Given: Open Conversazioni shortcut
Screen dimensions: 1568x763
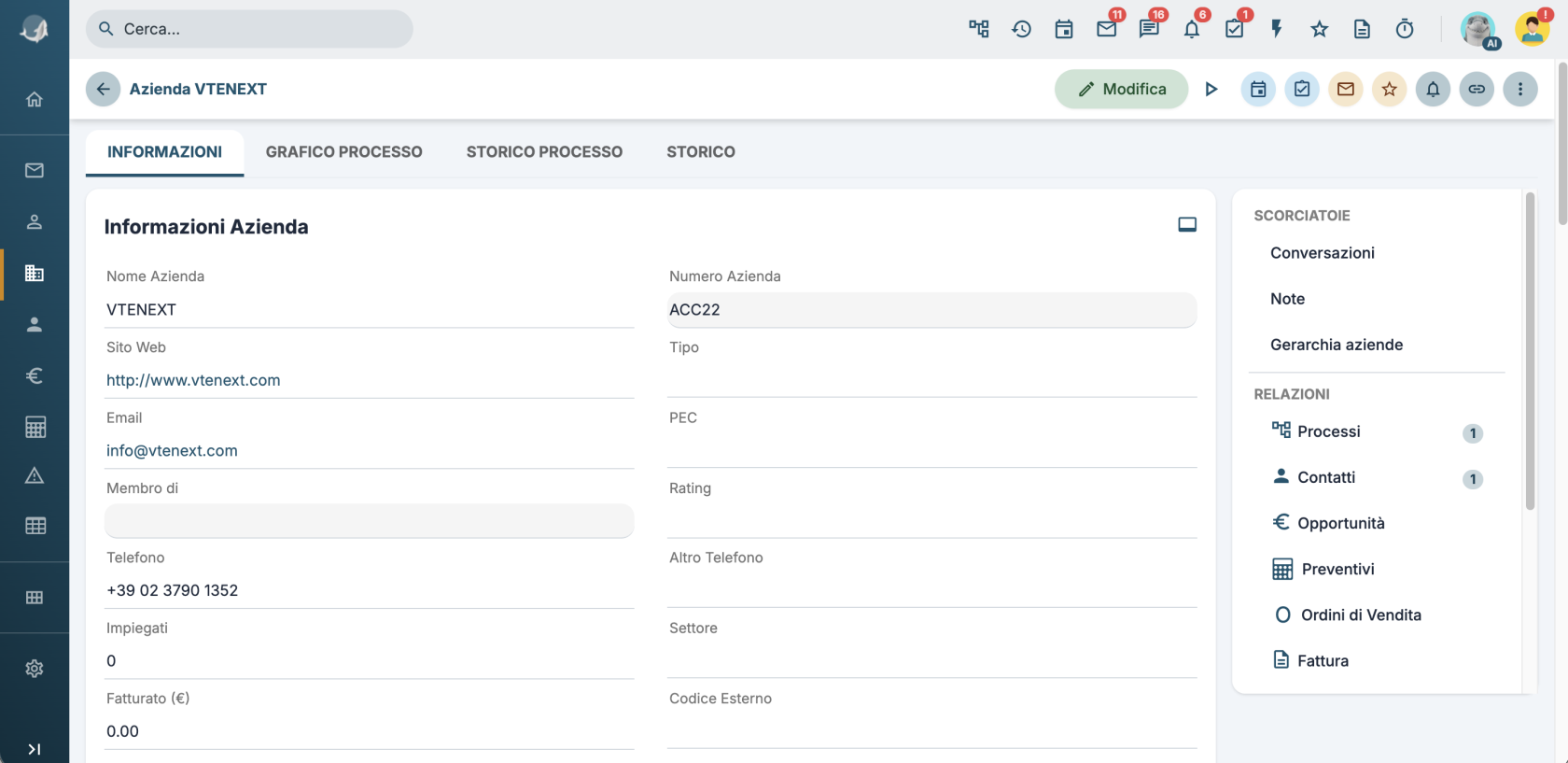Looking at the screenshot, I should [x=1322, y=253].
